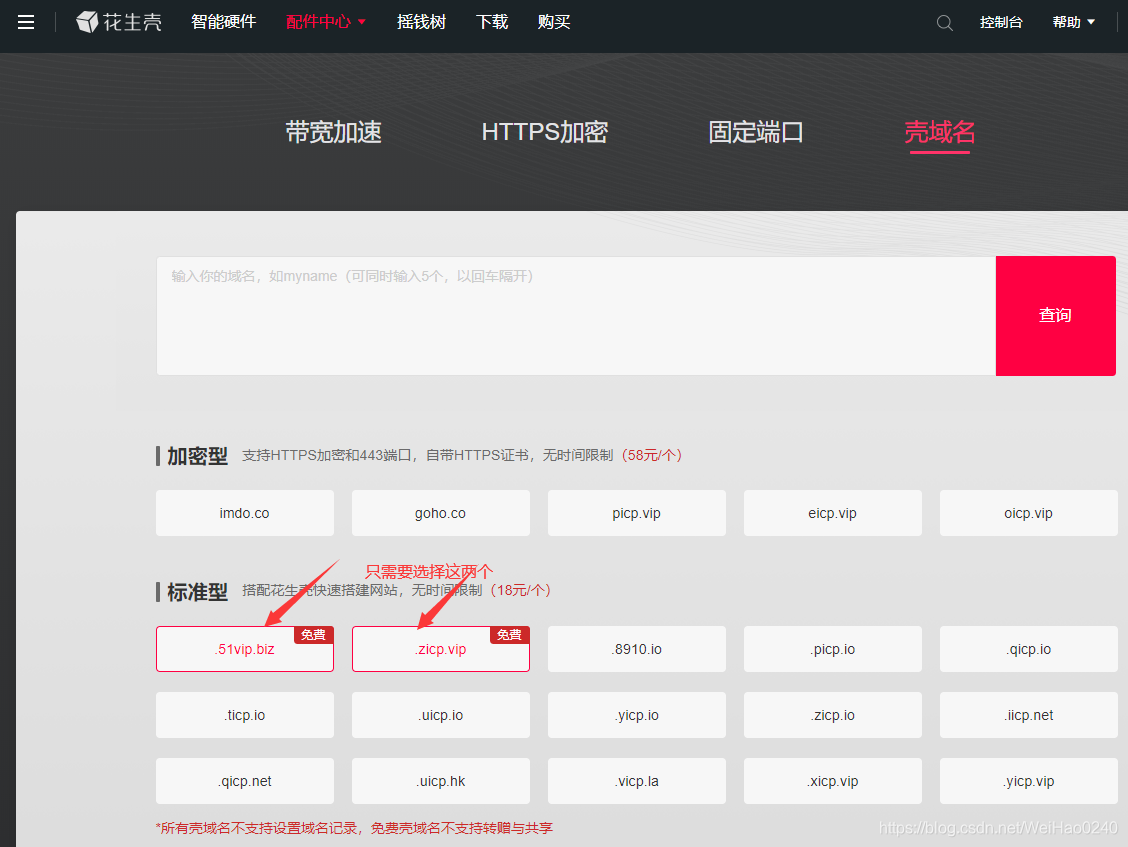Select free .zicp.vip suffix
Viewport: 1128px width, 847px height.
click(x=440, y=649)
